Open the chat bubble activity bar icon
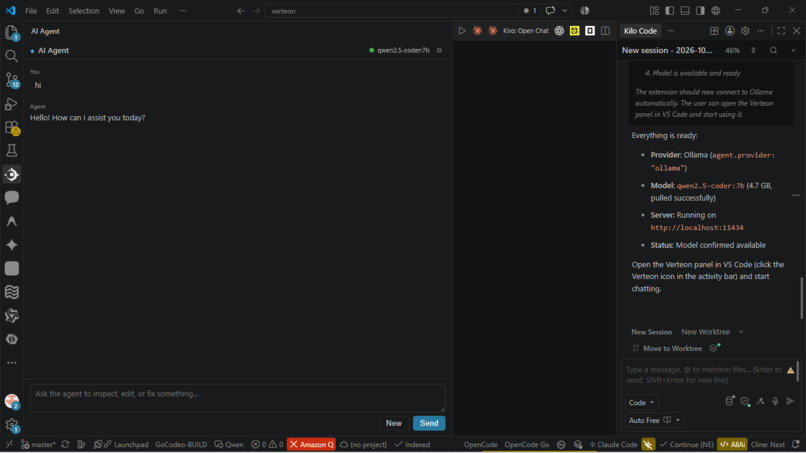 click(x=11, y=197)
